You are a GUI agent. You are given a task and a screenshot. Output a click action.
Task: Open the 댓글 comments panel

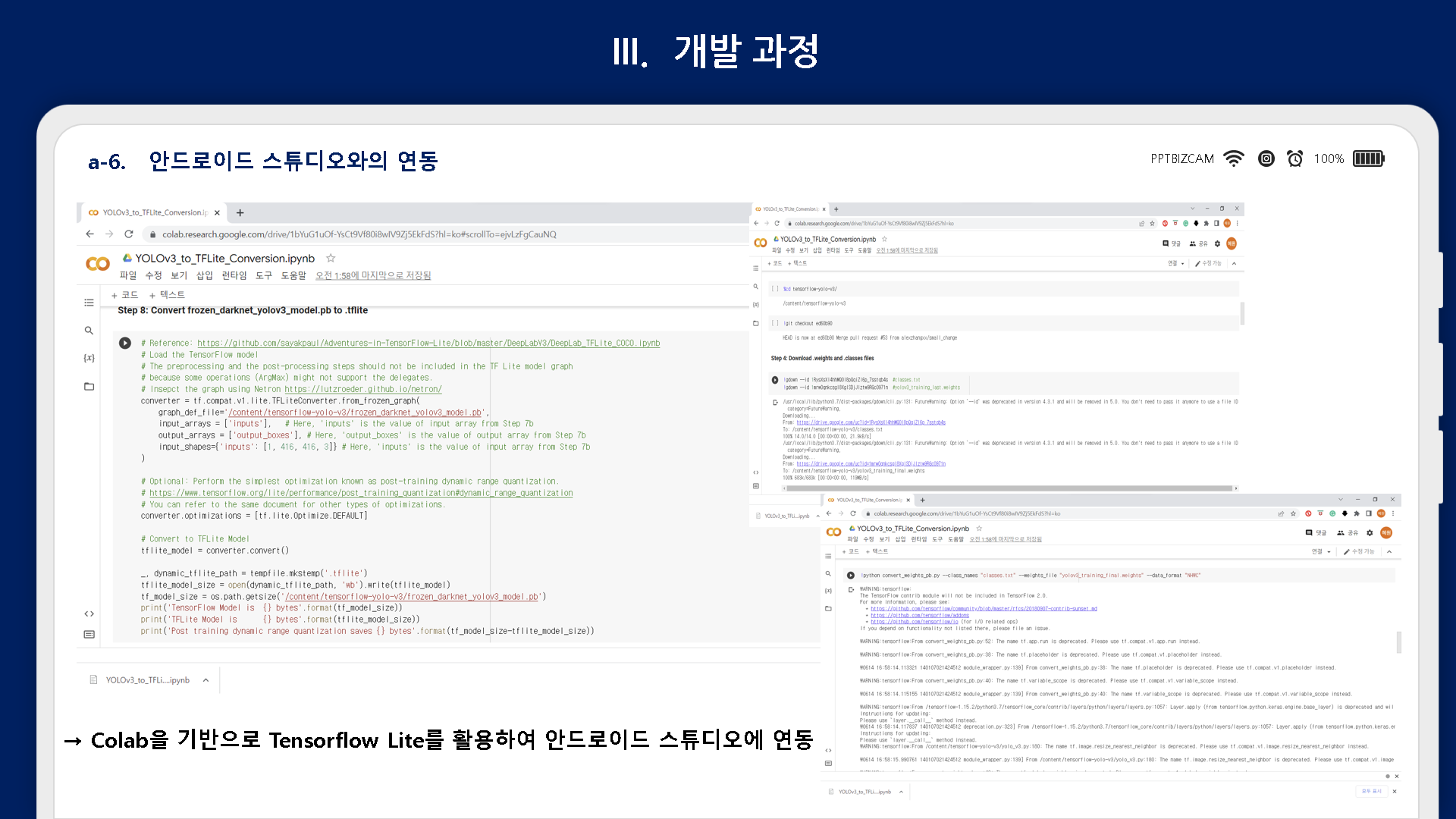1170,243
